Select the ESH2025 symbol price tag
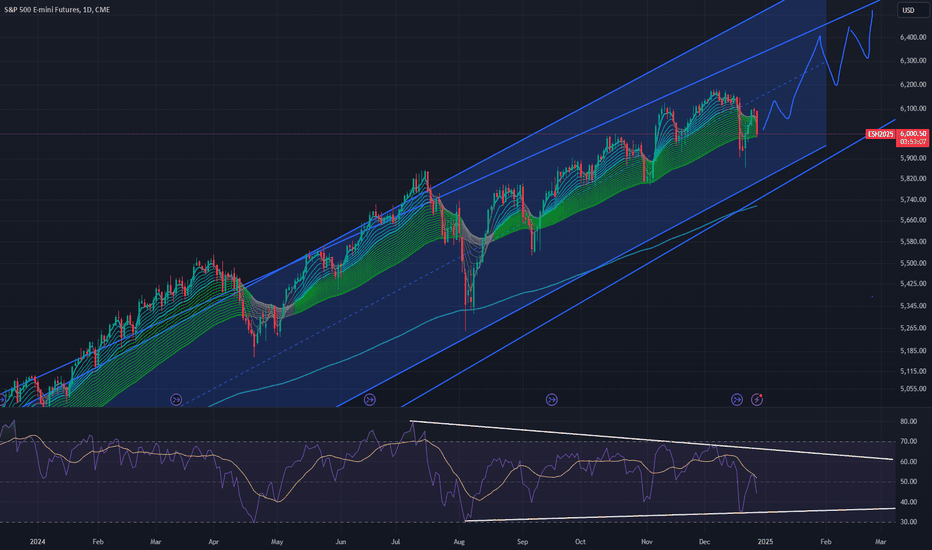The image size is (932, 550). [880, 134]
